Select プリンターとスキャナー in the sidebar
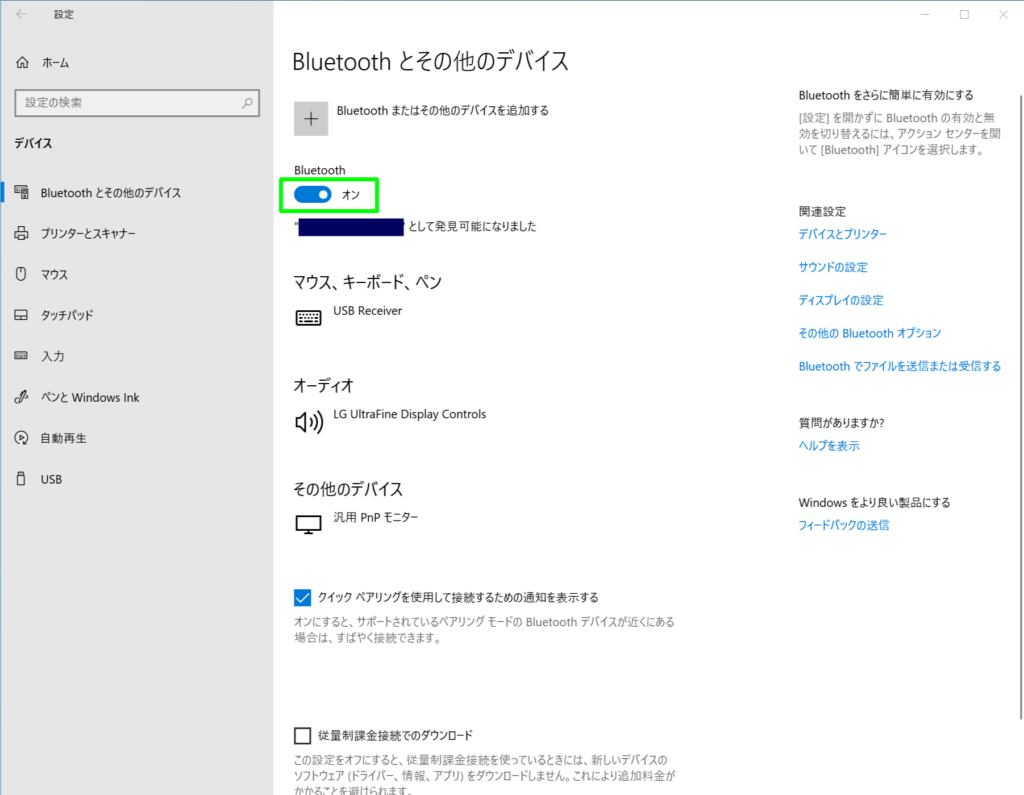 (x=21, y=233)
